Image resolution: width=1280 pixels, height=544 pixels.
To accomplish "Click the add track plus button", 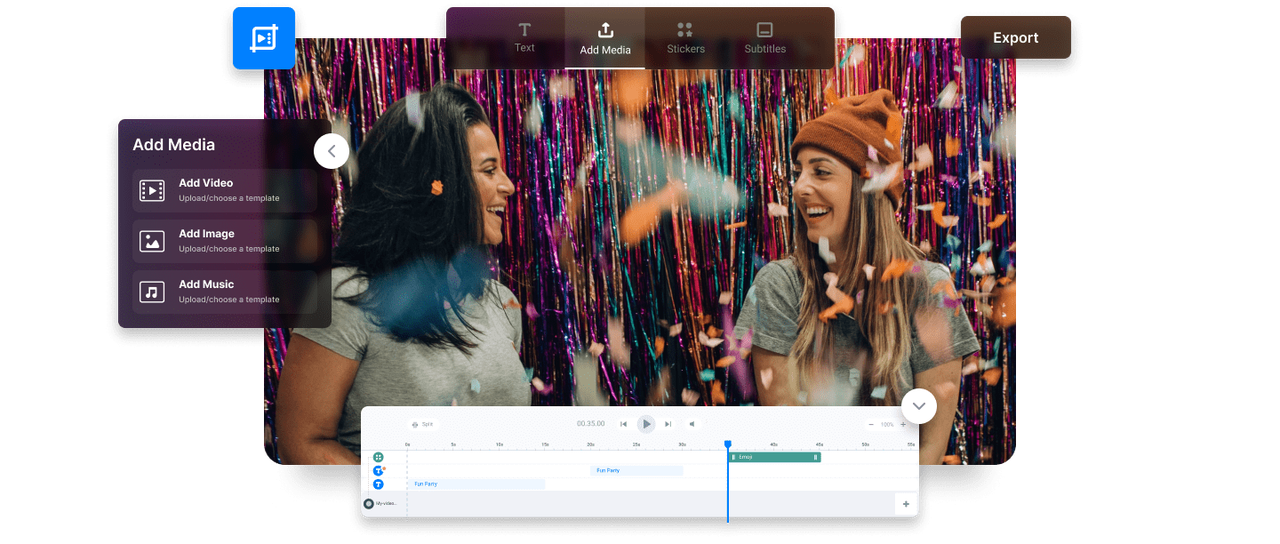I will point(906,504).
